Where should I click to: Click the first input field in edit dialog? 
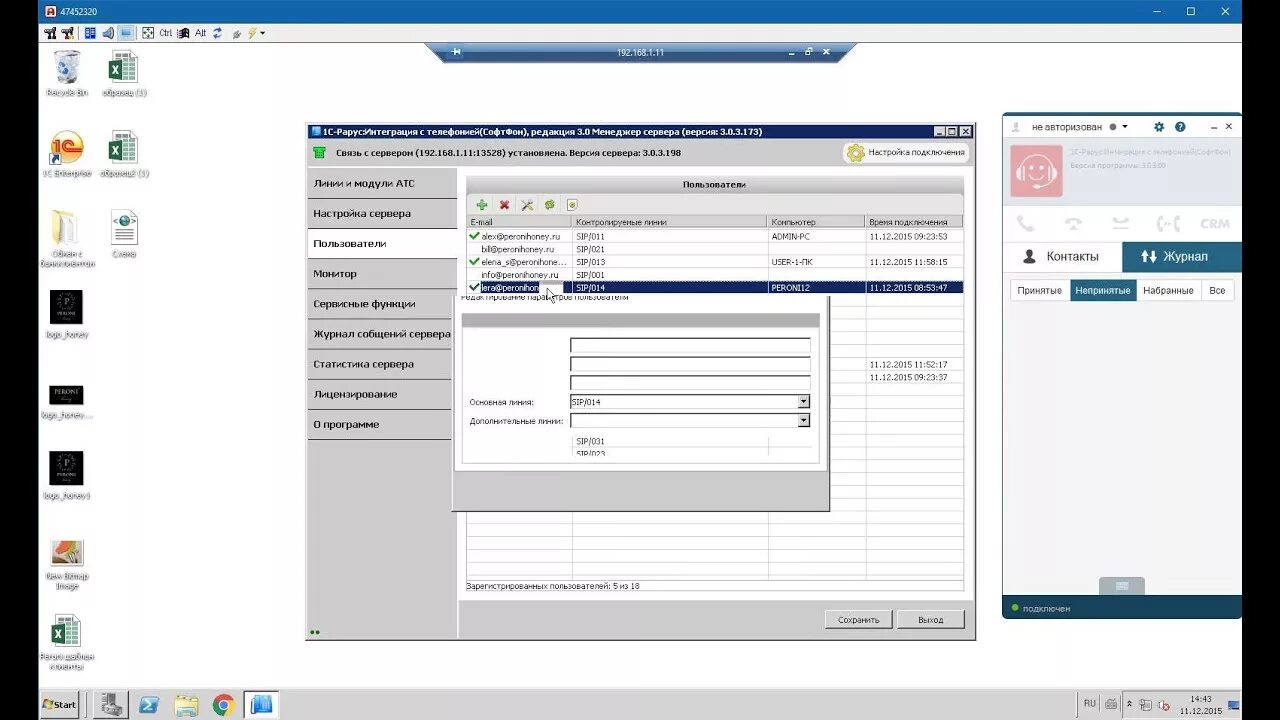[x=690, y=345]
